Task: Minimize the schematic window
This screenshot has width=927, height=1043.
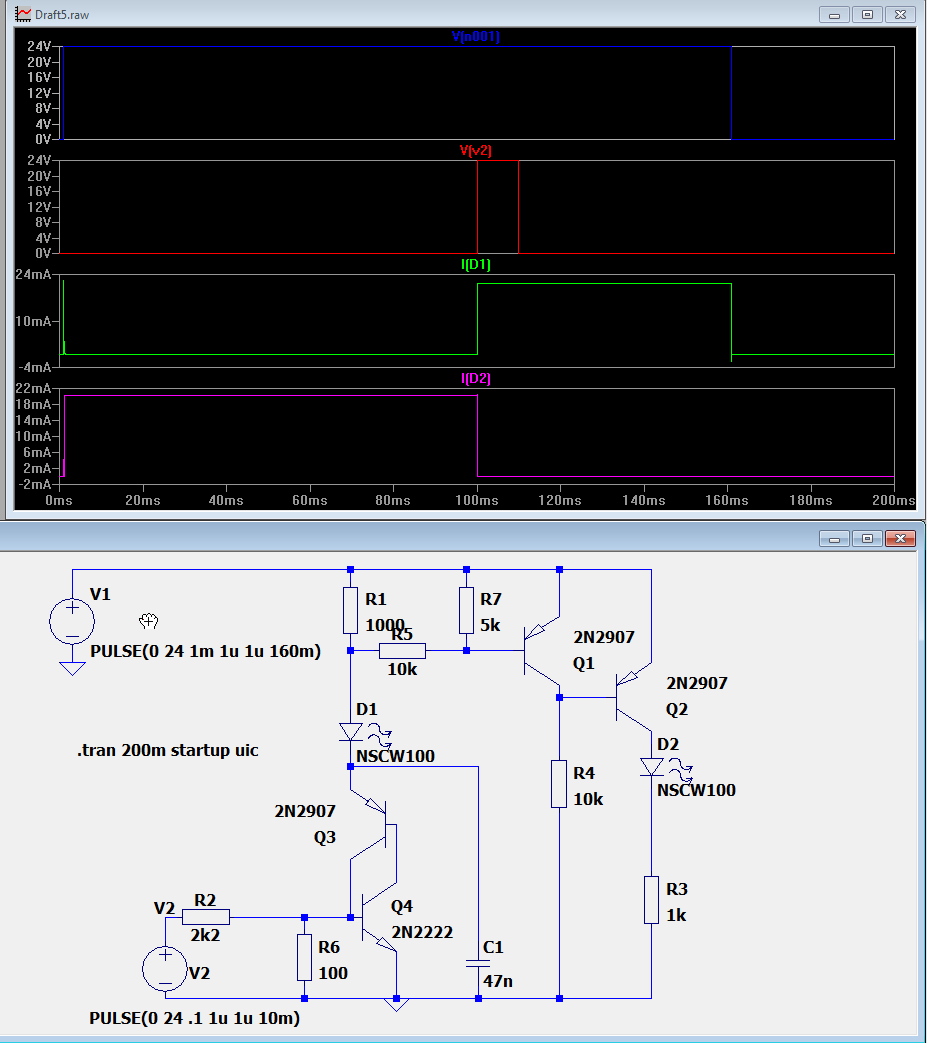Action: point(834,538)
